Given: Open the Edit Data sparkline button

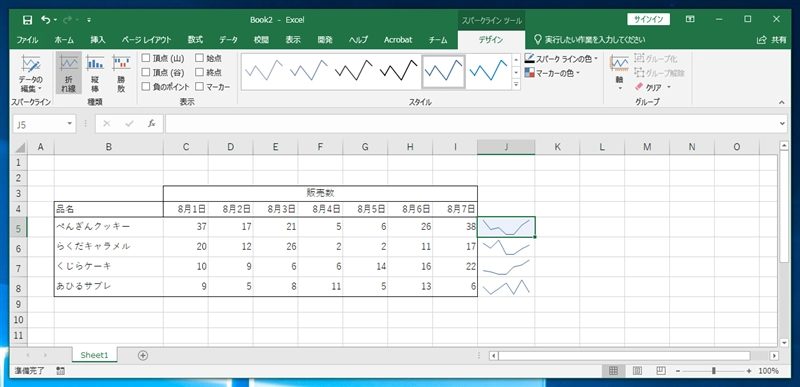Looking at the screenshot, I should coord(31,74).
